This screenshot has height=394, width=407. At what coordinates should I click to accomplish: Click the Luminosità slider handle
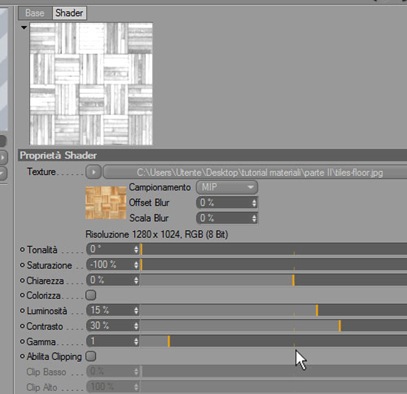(317, 310)
